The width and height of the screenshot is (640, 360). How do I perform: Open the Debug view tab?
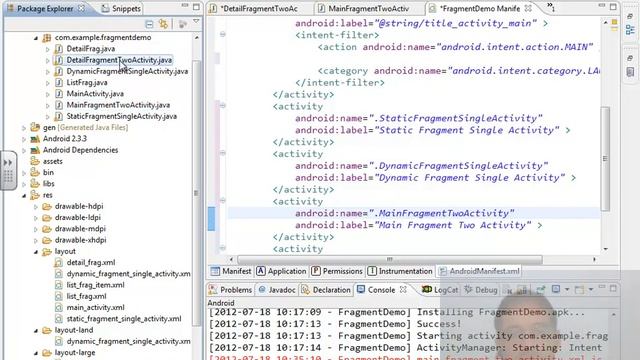(481, 290)
